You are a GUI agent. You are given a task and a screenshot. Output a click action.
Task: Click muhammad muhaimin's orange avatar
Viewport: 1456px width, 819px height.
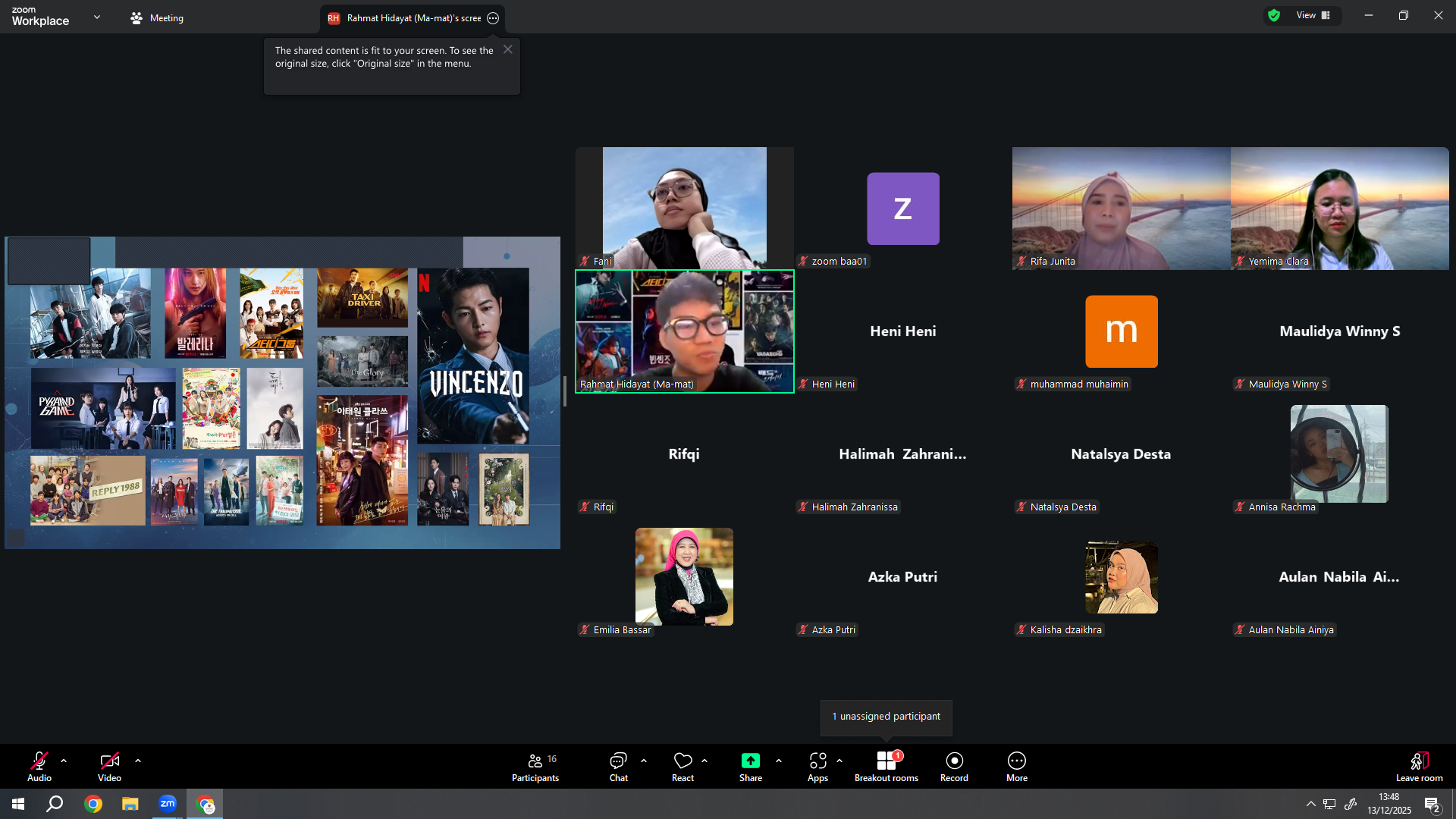point(1121,331)
